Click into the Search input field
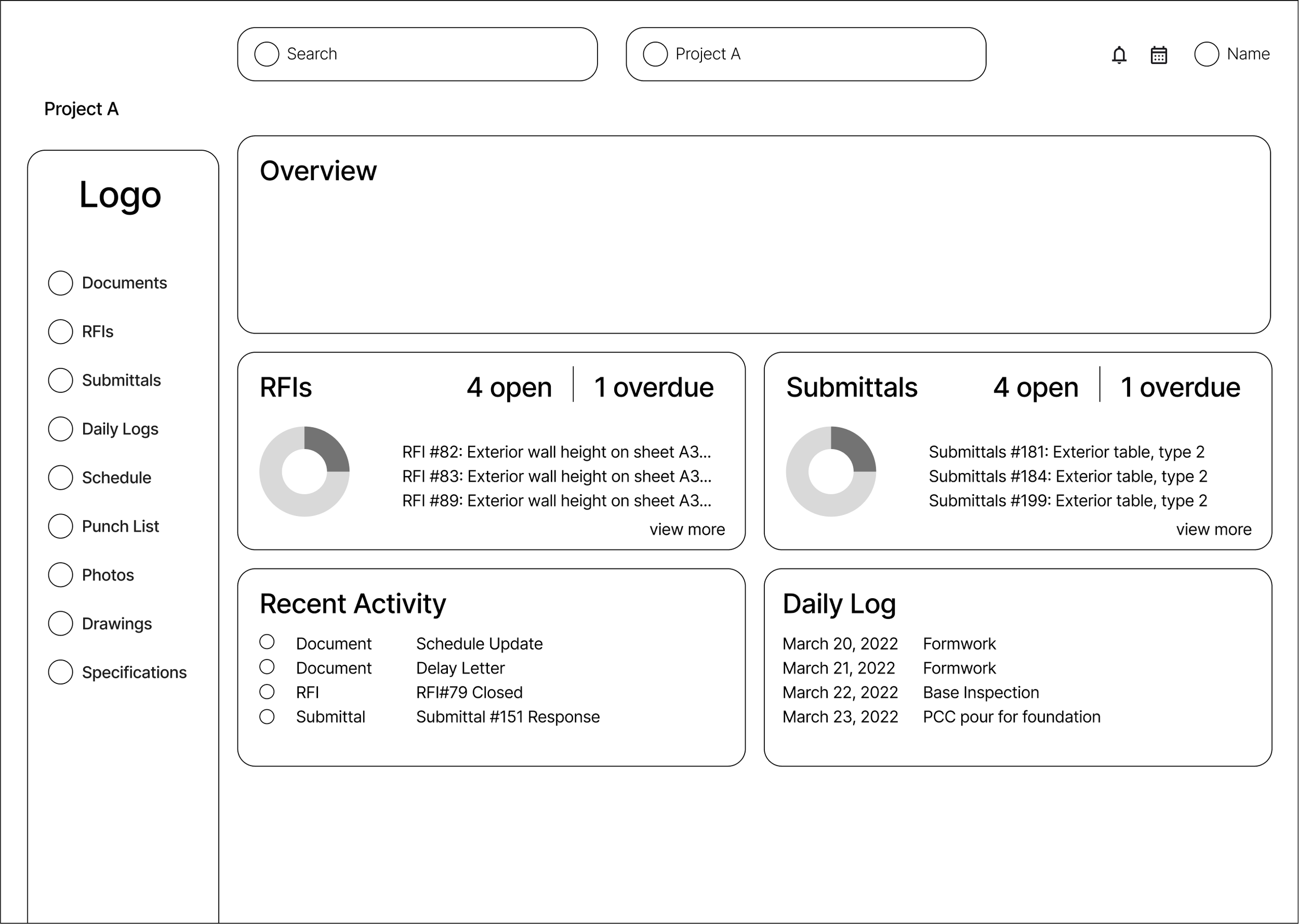This screenshot has height=924, width=1299. point(432,54)
